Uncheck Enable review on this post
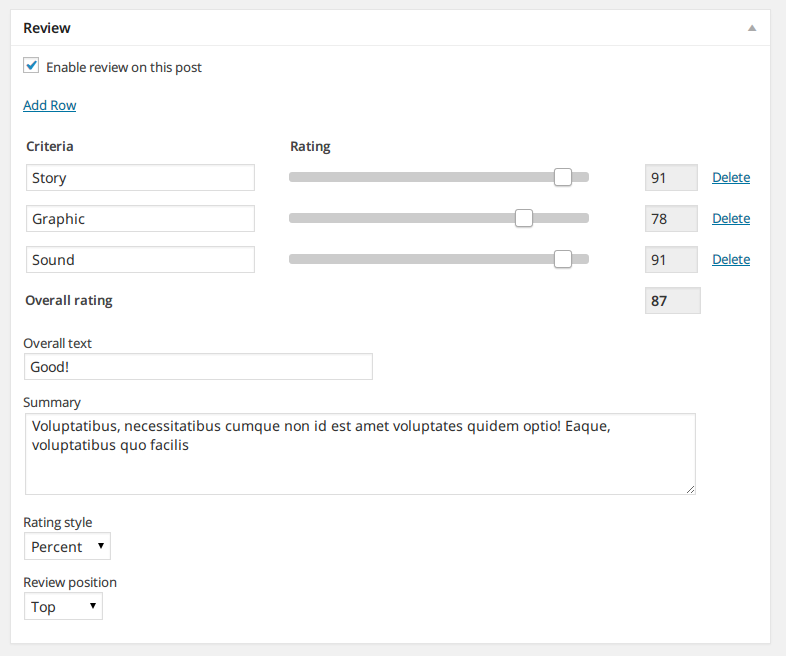Screen dimensions: 786x656 [x=31, y=66]
